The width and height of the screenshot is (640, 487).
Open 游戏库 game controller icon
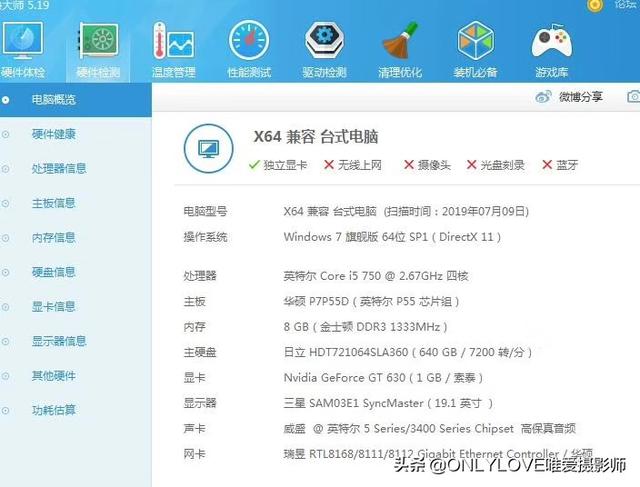551,41
